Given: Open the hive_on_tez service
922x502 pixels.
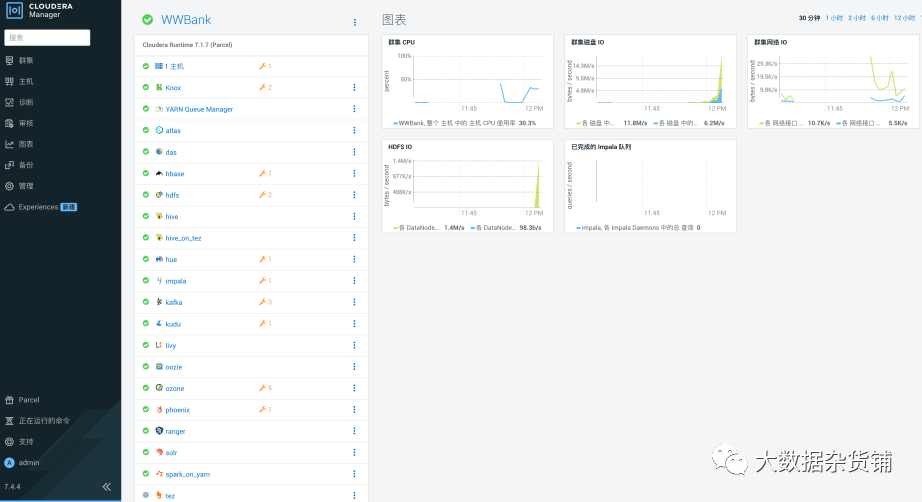Looking at the screenshot, I should (x=183, y=238).
